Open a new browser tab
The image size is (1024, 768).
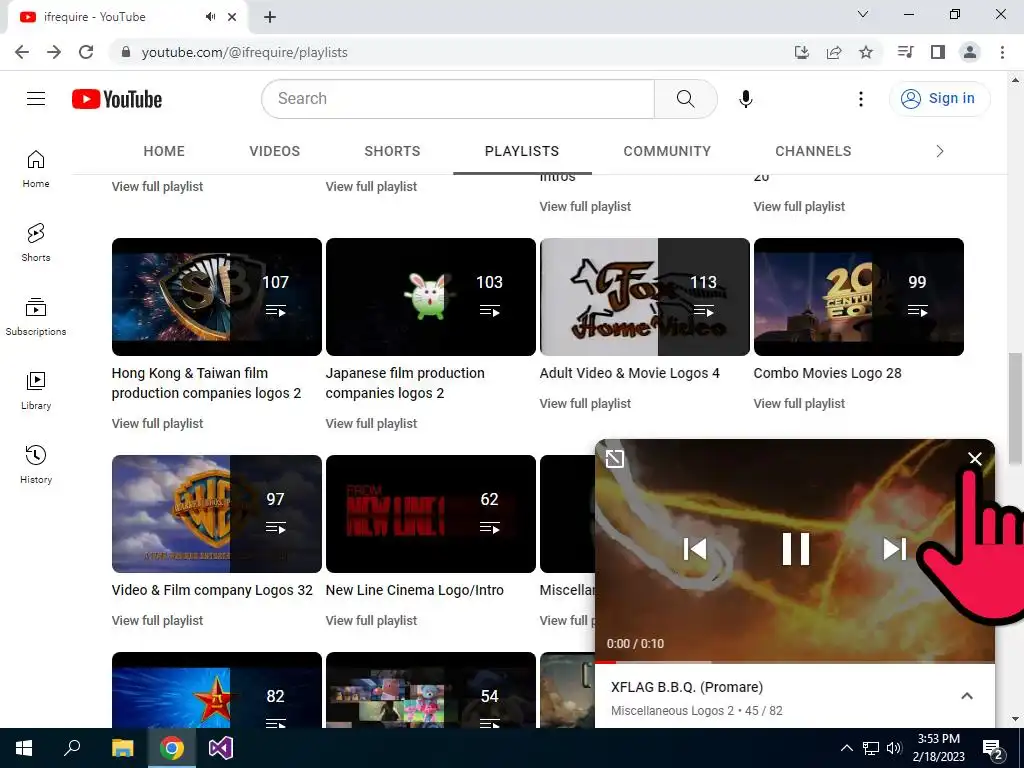coord(270,17)
